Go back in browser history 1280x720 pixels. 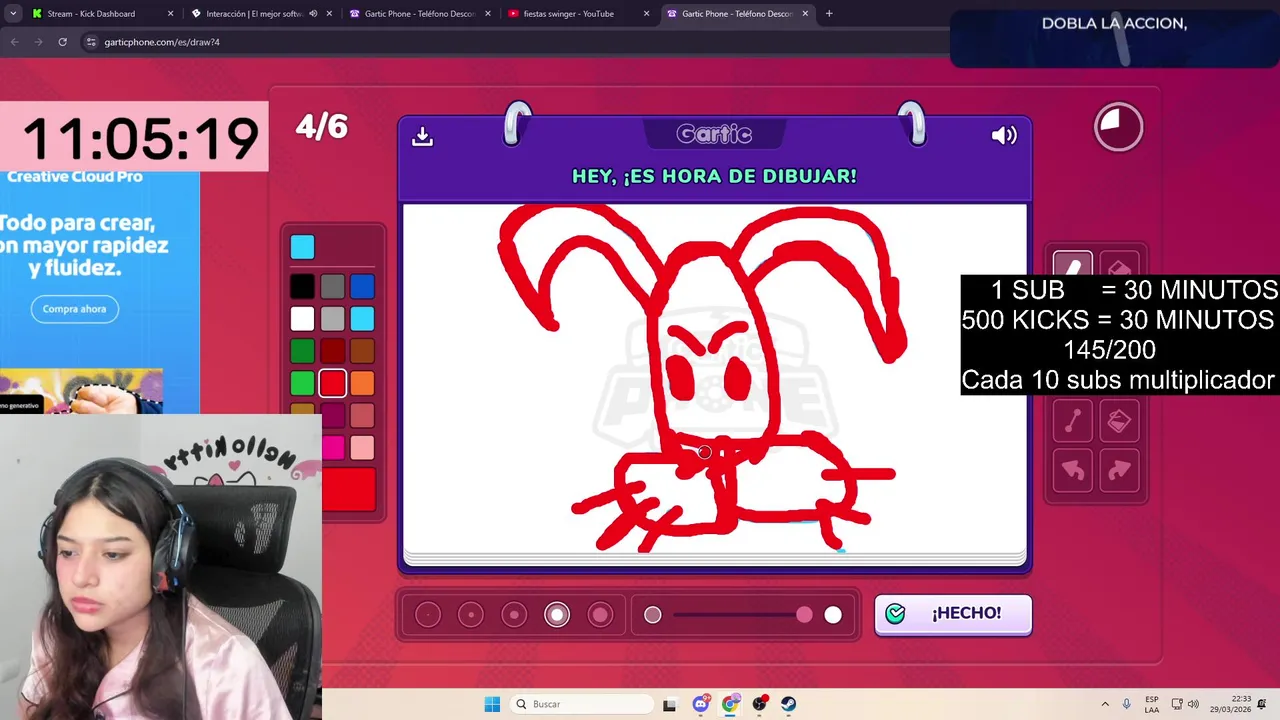coord(14,42)
